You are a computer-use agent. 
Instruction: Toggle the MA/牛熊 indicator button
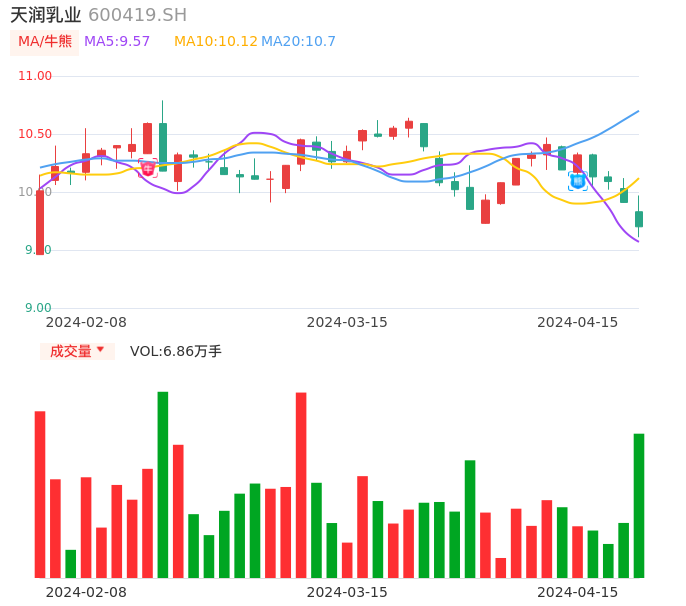45,42
